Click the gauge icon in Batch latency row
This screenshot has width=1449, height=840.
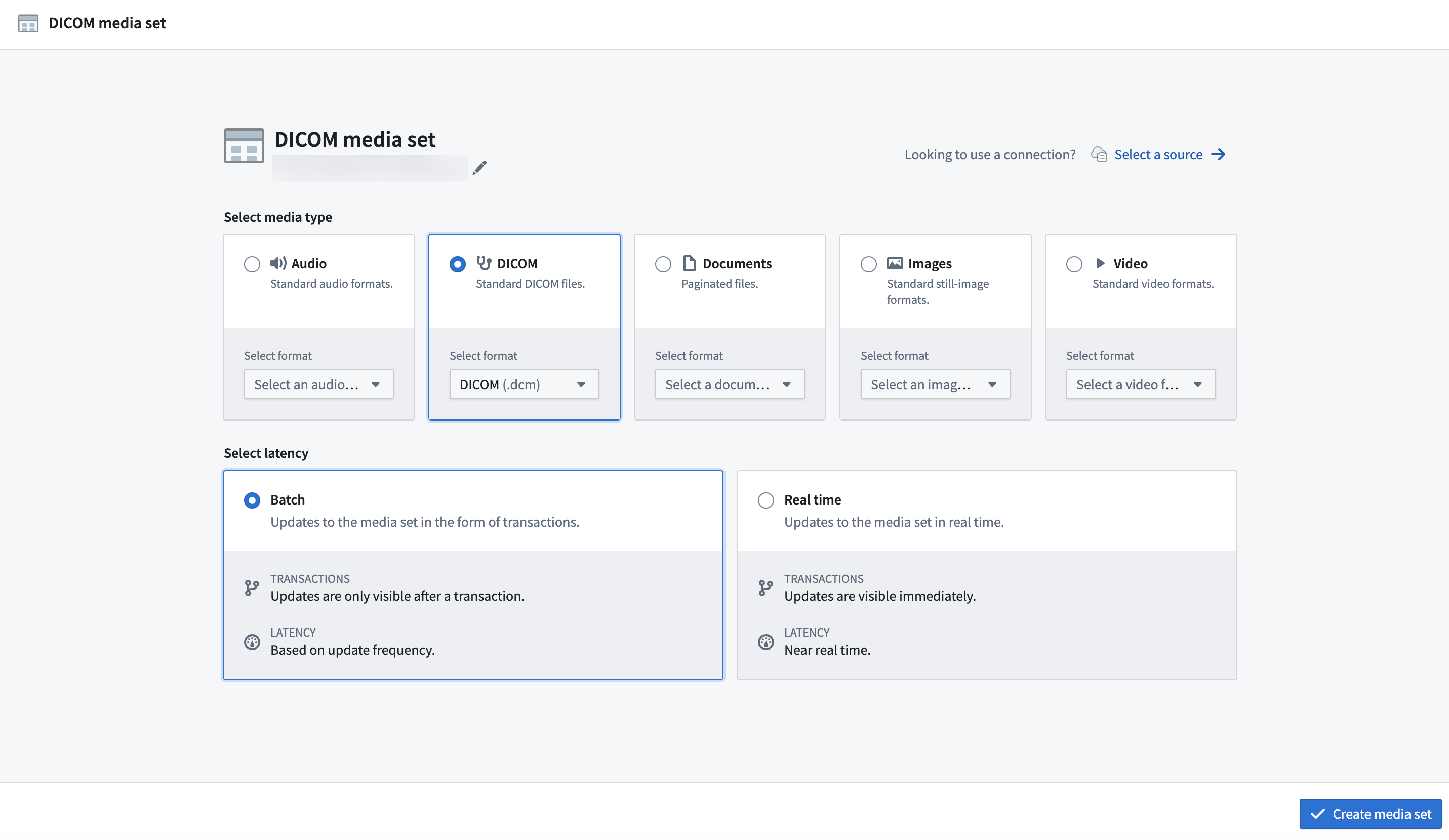pyautogui.click(x=252, y=642)
